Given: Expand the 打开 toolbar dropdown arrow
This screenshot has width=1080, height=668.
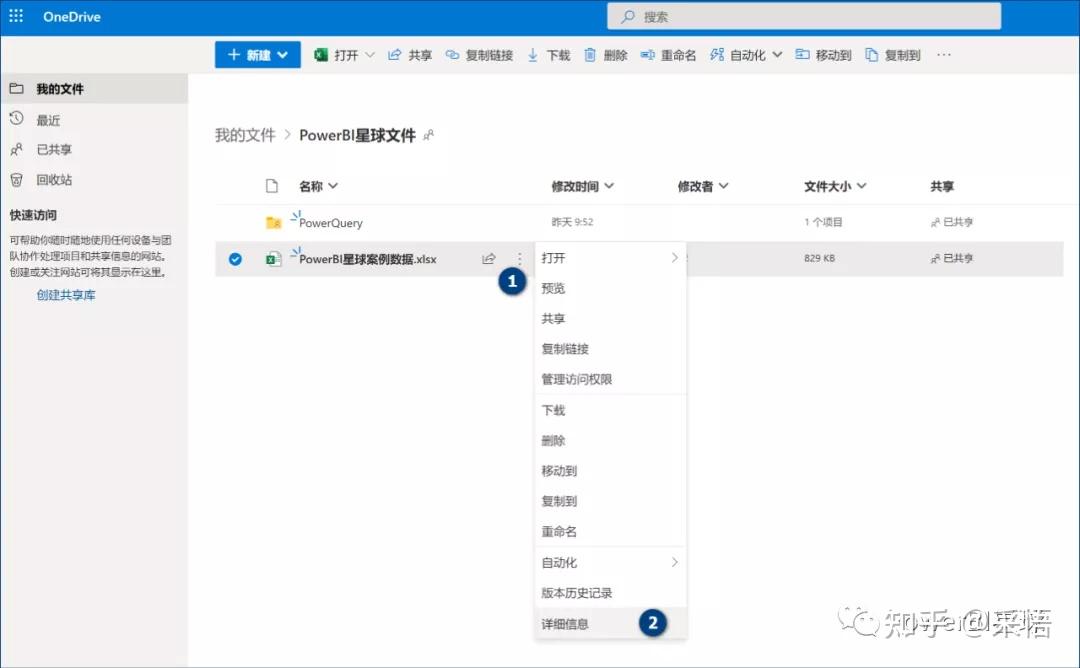Looking at the screenshot, I should click(370, 55).
